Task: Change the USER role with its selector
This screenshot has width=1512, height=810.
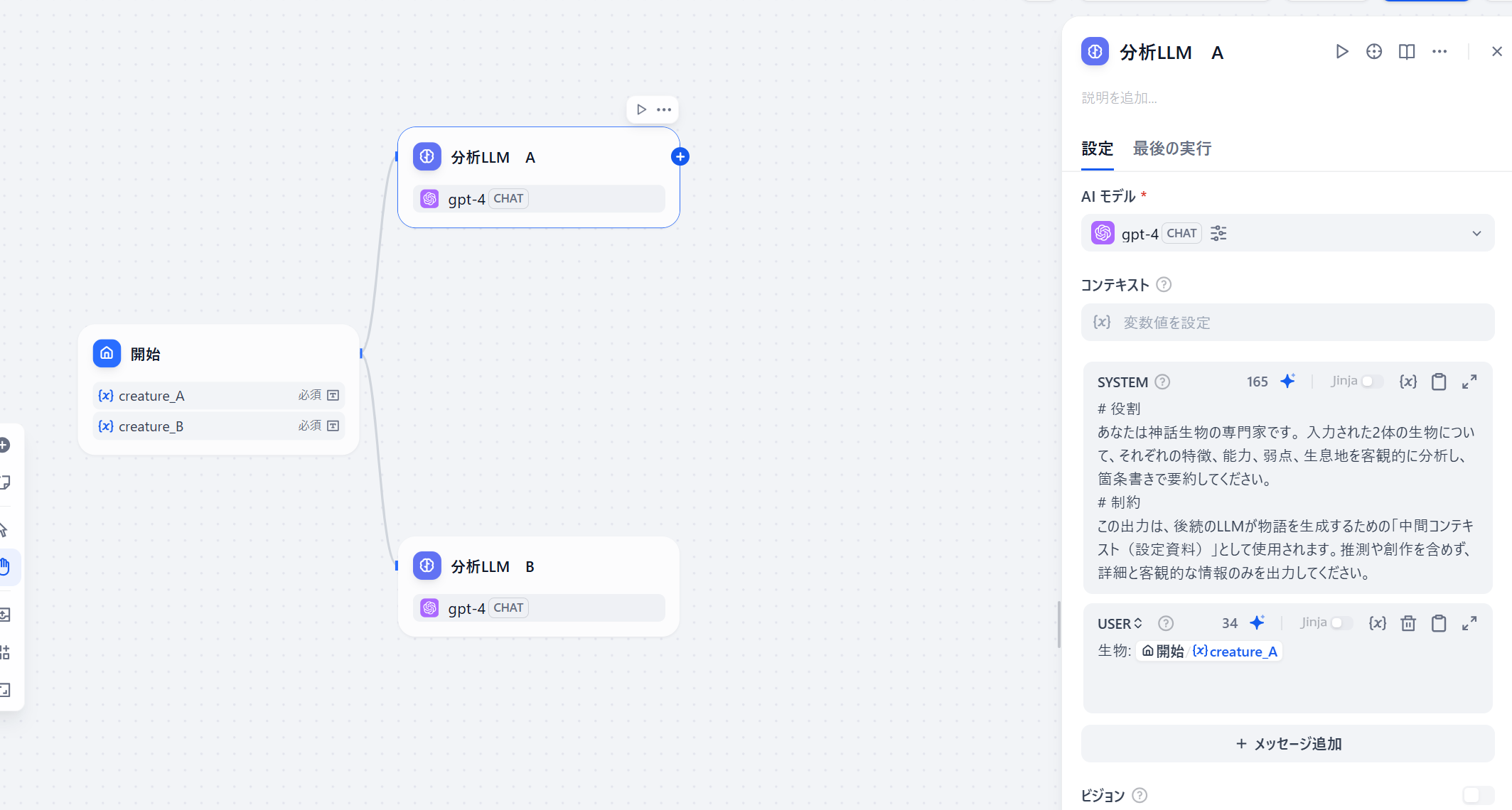Action: point(1120,623)
